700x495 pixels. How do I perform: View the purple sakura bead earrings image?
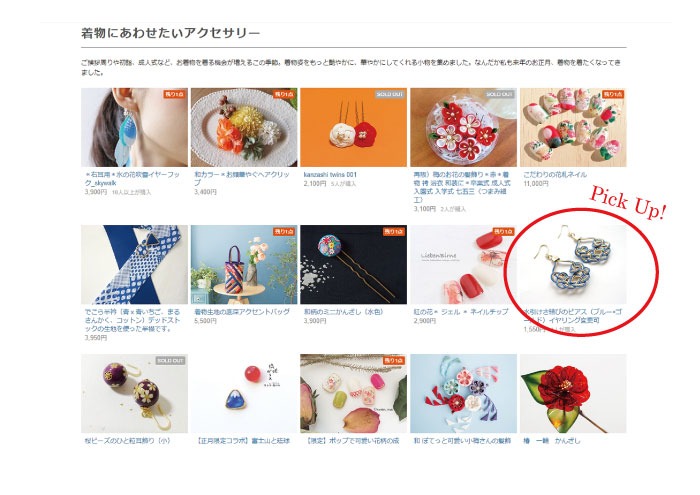(134, 394)
